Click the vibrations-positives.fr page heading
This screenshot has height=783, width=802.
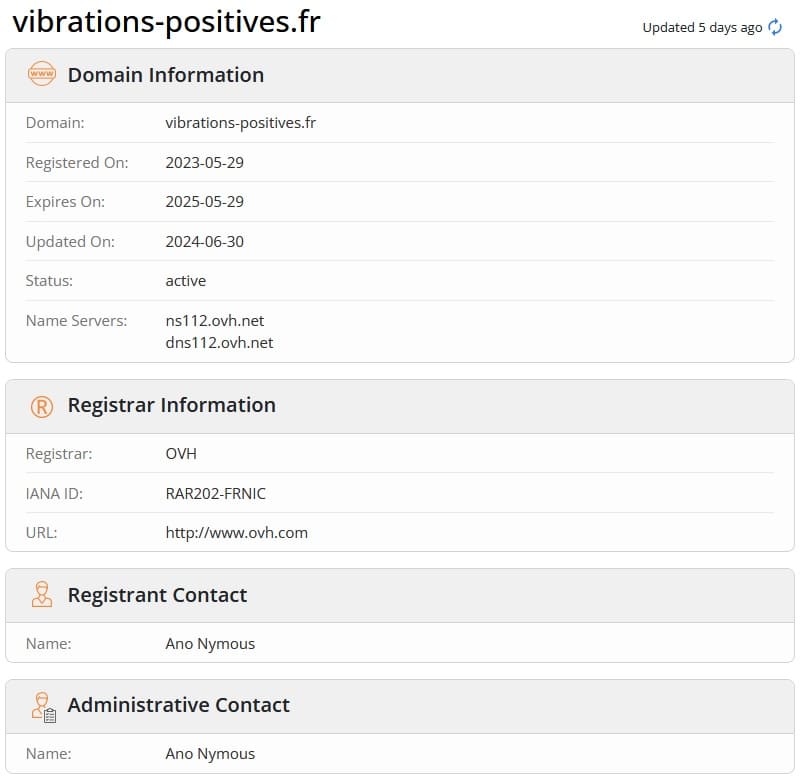coord(166,21)
